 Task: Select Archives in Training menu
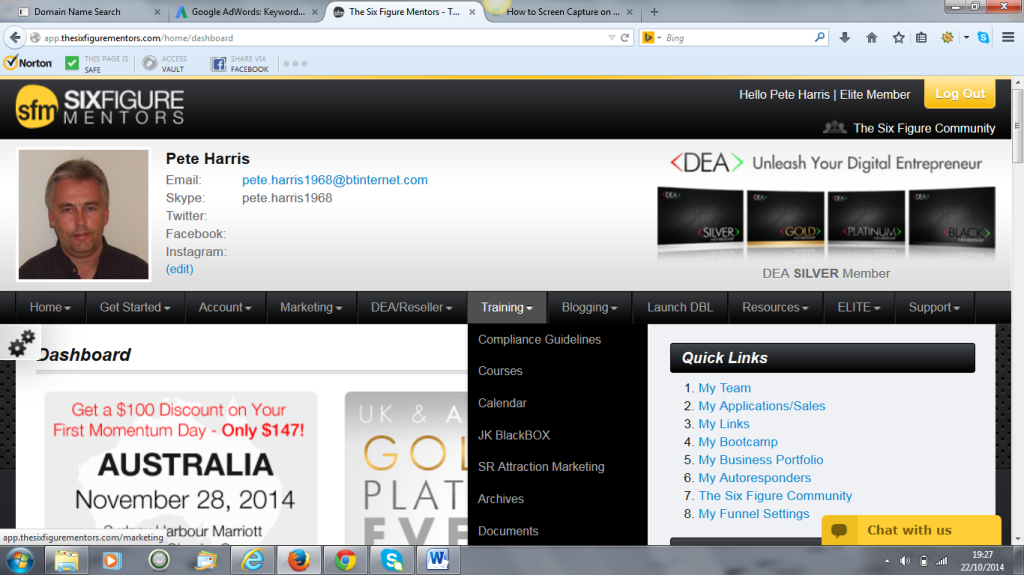[501, 499]
